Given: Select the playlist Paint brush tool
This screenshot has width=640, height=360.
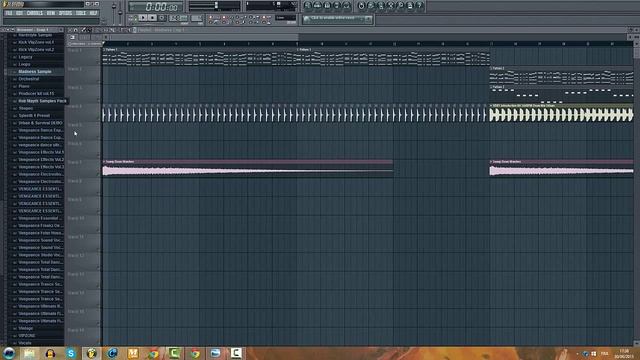Looking at the screenshot, I should click(x=89, y=30).
